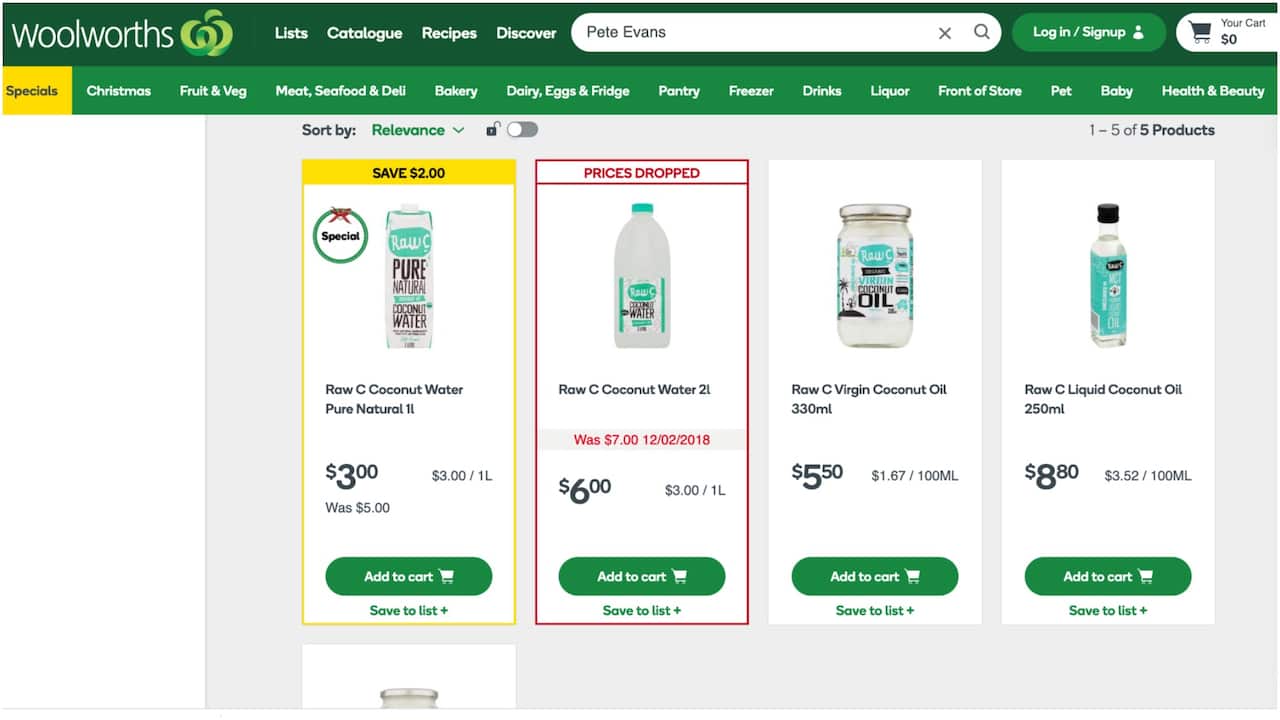Image resolution: width=1280 pixels, height=720 pixels.
Task: Click the Pete Evans search input field
Action: pyautogui.click(x=750, y=32)
